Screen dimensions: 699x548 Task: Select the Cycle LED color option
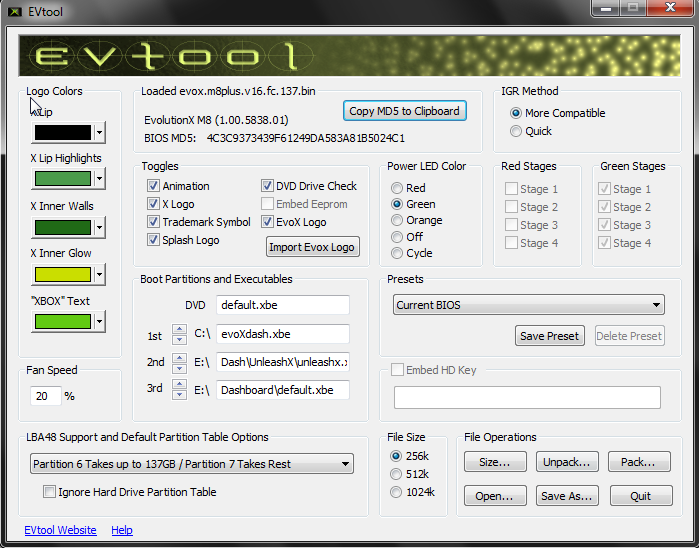[397, 253]
